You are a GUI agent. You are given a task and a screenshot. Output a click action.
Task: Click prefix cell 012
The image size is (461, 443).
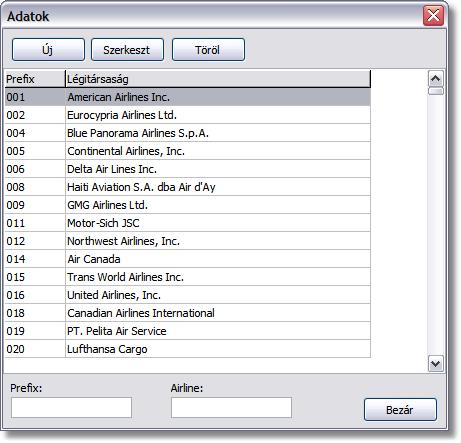pos(35,241)
